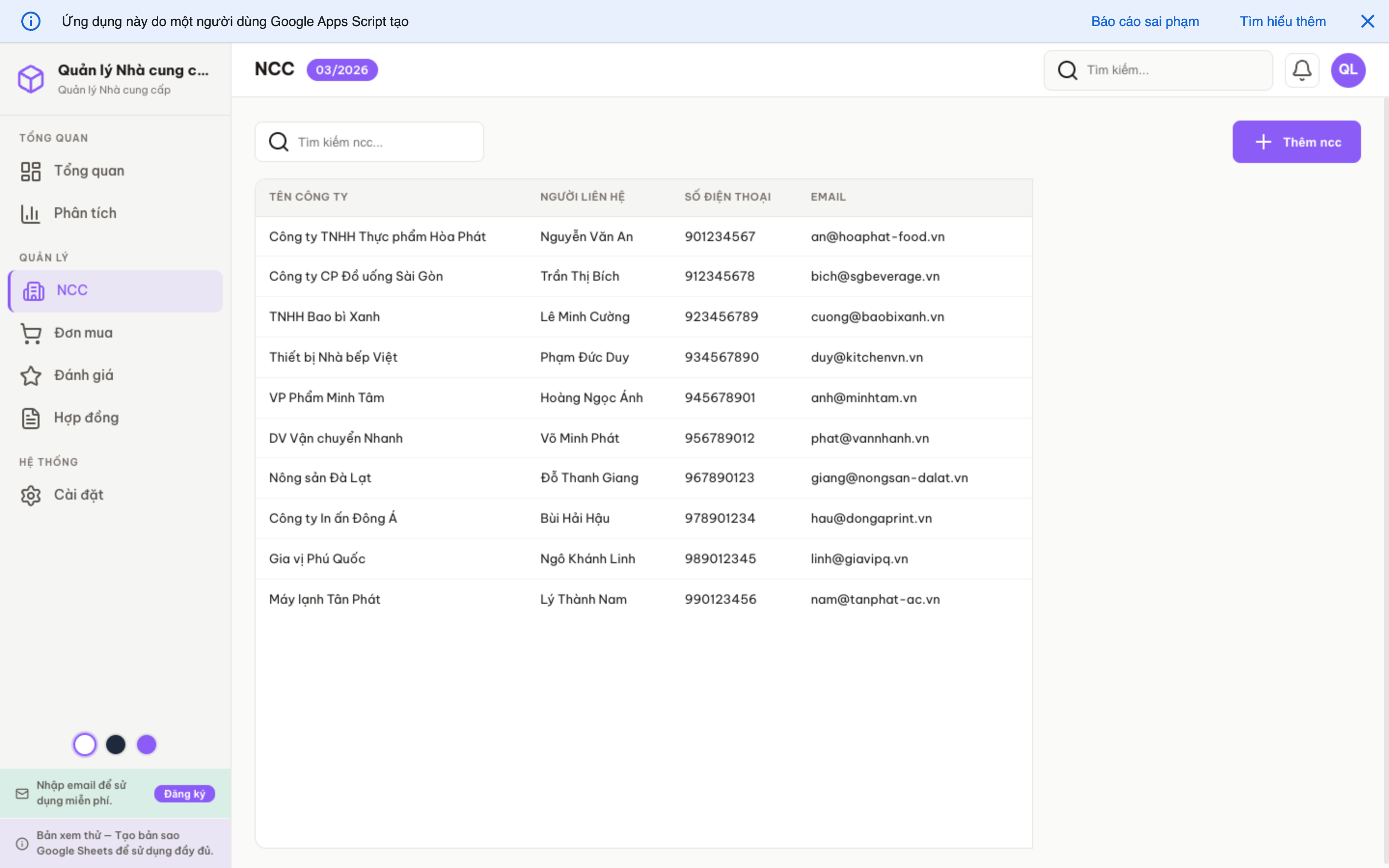Select the purple color swatch
The height and width of the screenshot is (868, 1389).
click(x=146, y=744)
